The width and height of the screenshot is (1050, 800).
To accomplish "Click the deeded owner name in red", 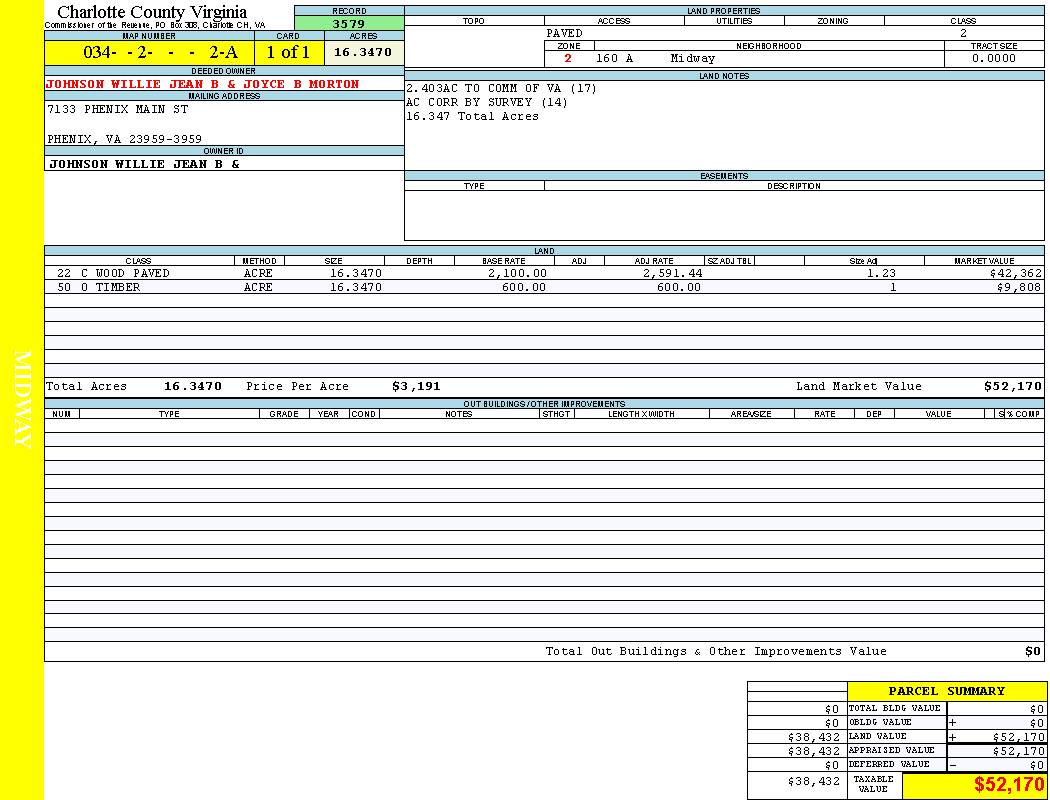I will pos(202,84).
